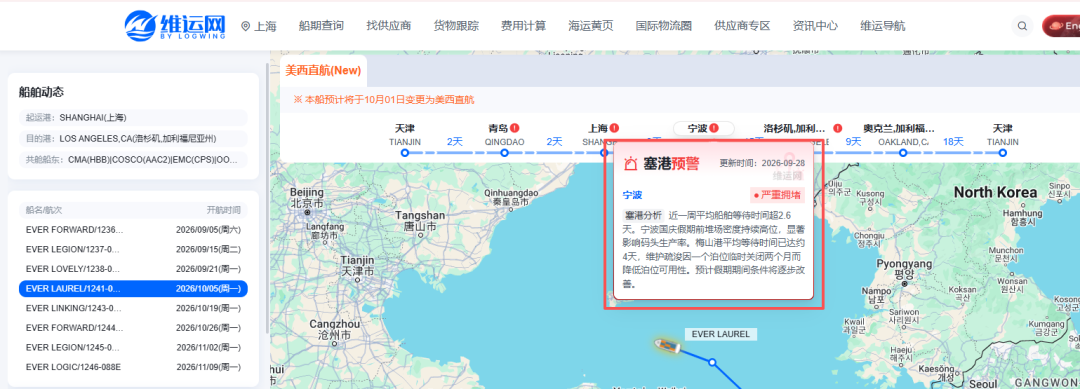This screenshot has height=389, width=1080.
Task: Open the 供应商专区 menu
Action: click(x=742, y=26)
